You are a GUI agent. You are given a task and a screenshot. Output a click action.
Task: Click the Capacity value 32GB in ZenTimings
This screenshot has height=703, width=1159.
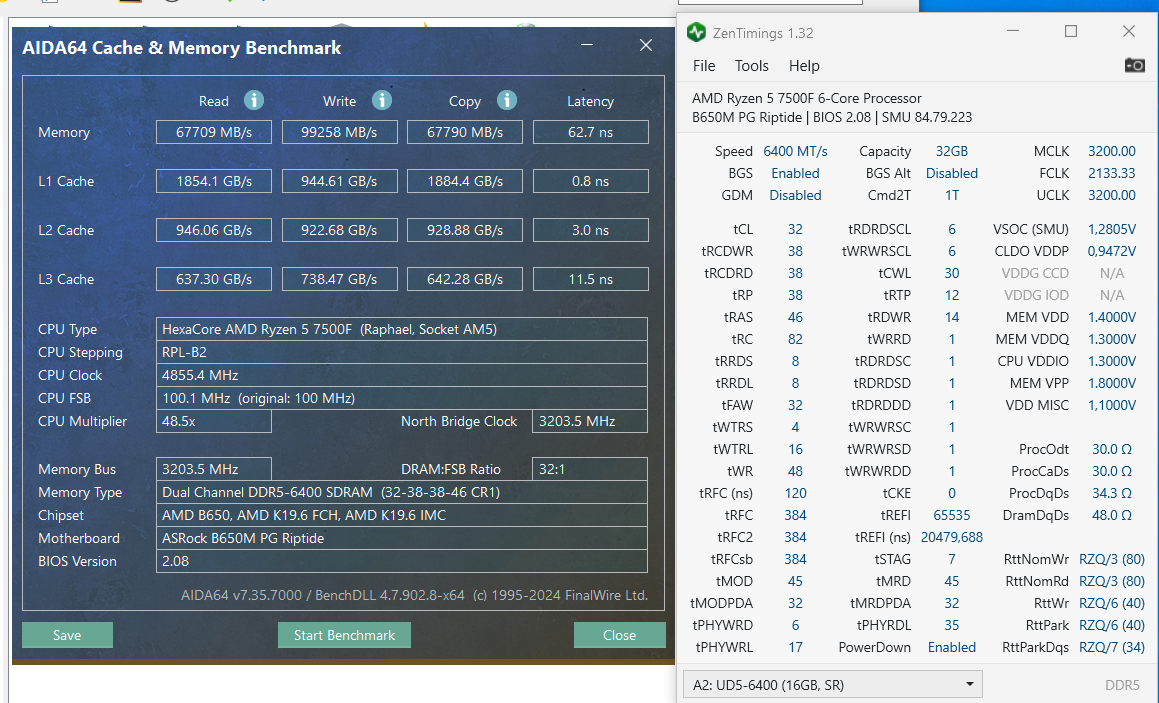tap(952, 151)
